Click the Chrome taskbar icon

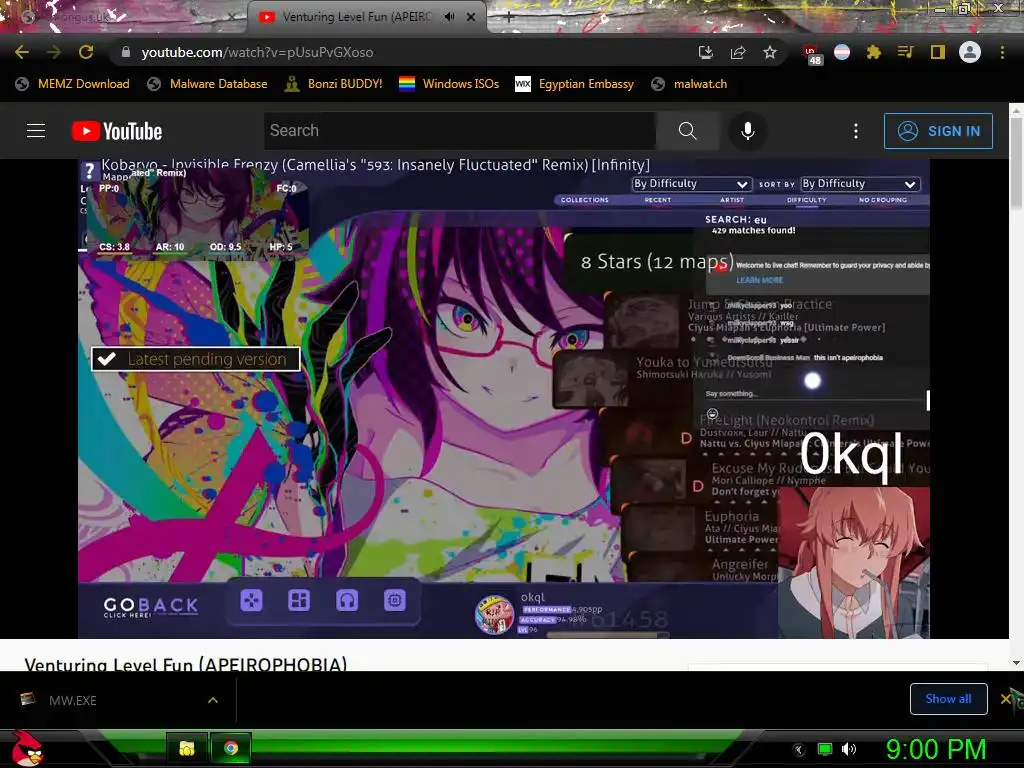(x=231, y=748)
